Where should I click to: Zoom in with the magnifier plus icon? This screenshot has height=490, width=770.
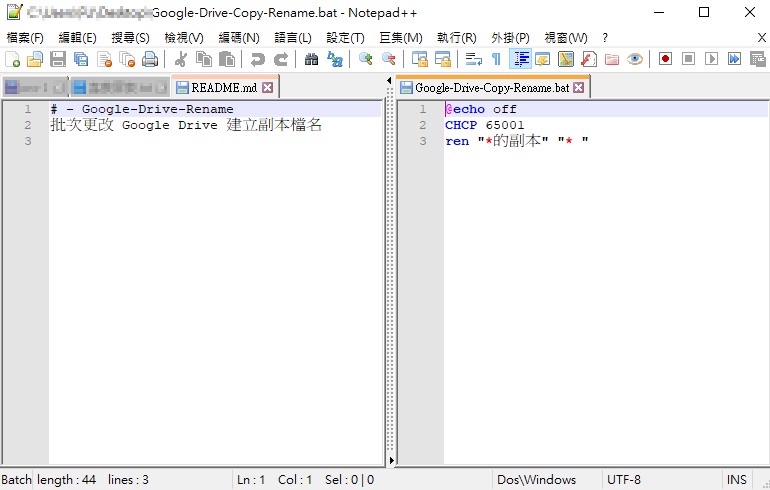coord(365,59)
